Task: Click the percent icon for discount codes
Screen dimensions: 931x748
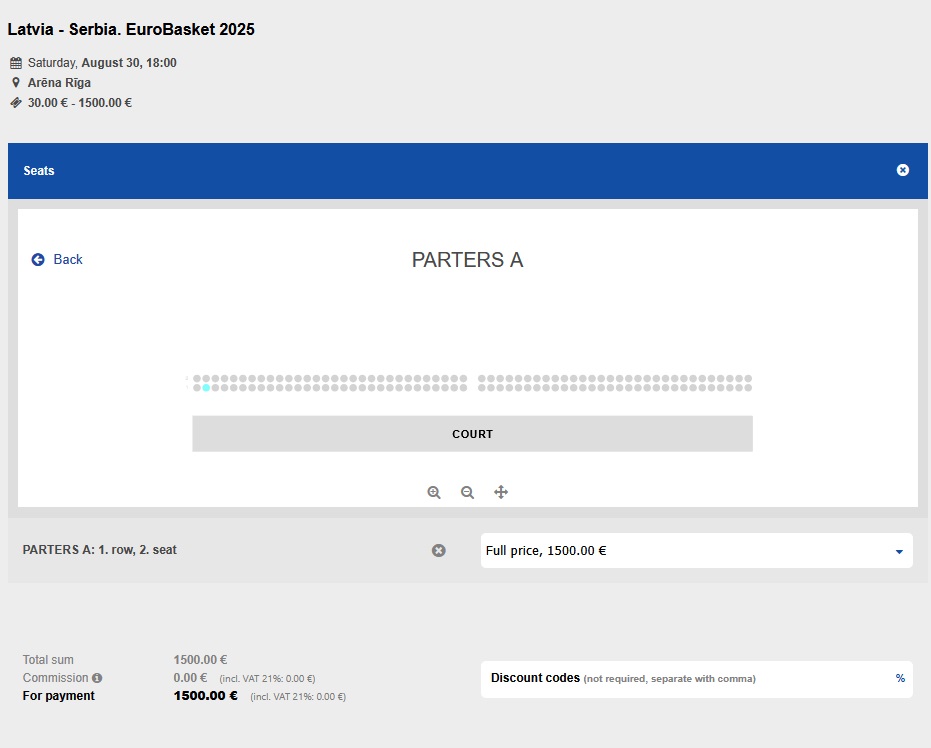Action: coord(900,678)
